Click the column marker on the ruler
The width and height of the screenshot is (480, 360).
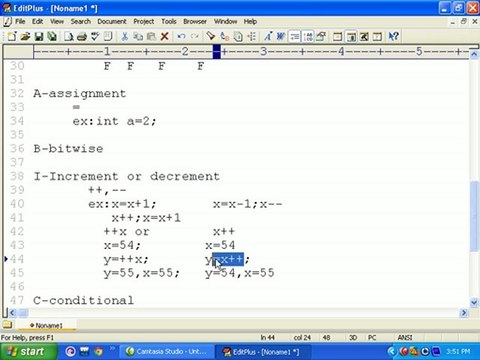[x=217, y=52]
